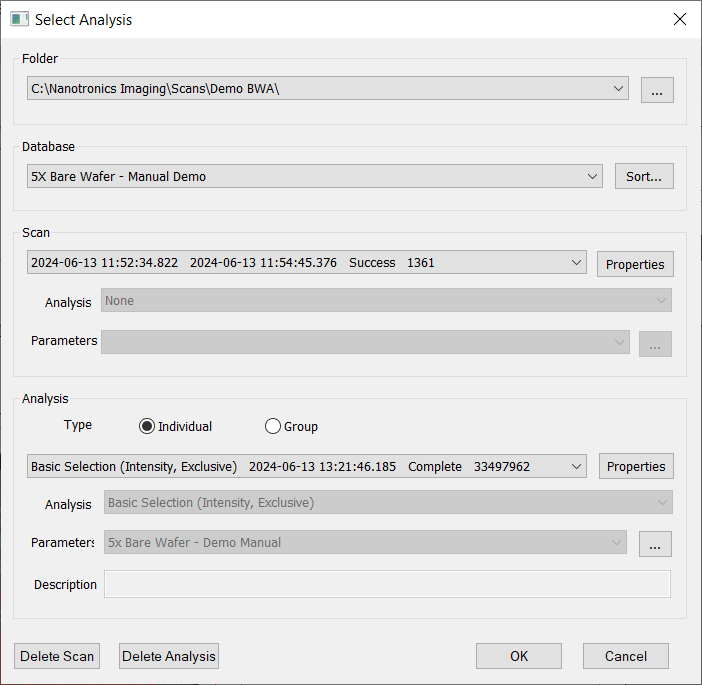Open Properties for the selected analysis
The width and height of the screenshot is (702, 685).
(x=636, y=466)
